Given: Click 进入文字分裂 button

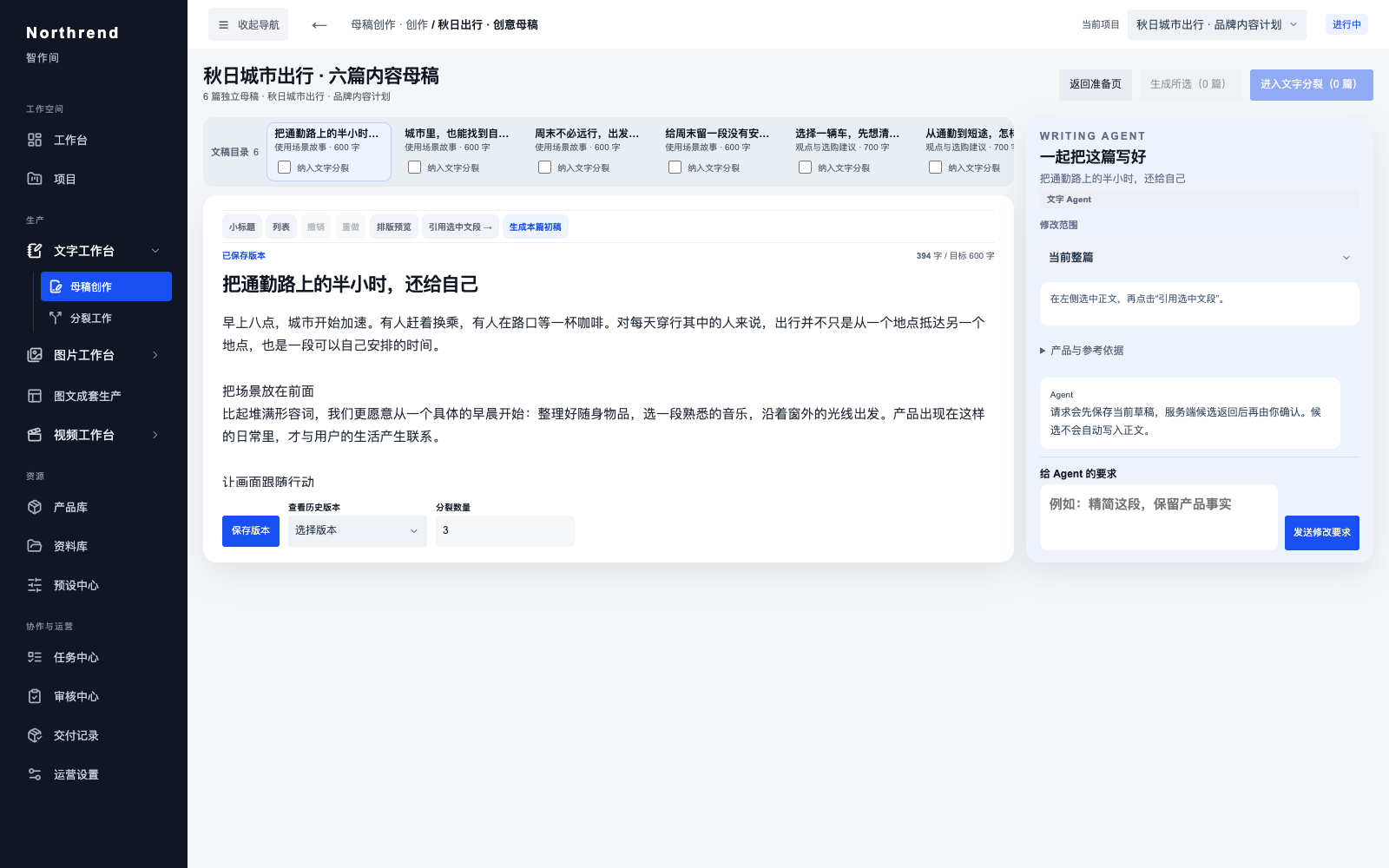Looking at the screenshot, I should click(x=1312, y=85).
